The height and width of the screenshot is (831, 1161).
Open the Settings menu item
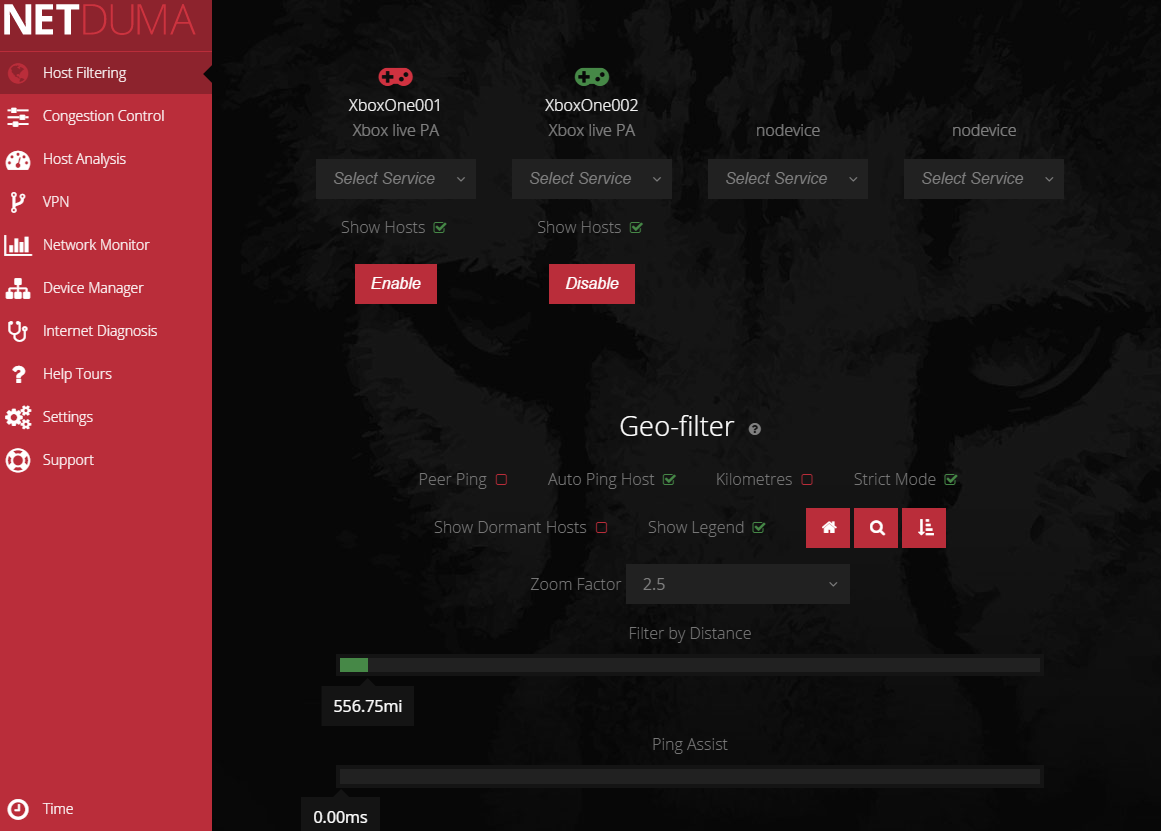coord(106,416)
